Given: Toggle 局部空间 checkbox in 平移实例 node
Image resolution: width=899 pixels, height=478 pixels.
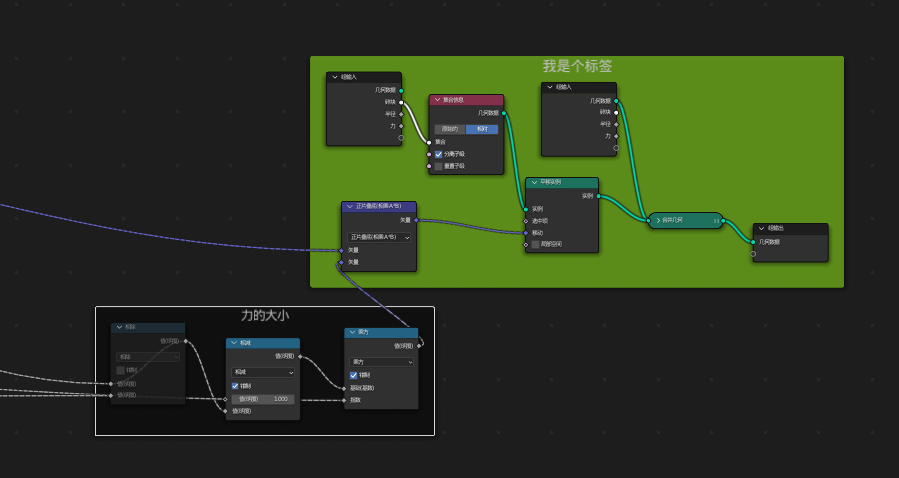Looking at the screenshot, I should [535, 244].
